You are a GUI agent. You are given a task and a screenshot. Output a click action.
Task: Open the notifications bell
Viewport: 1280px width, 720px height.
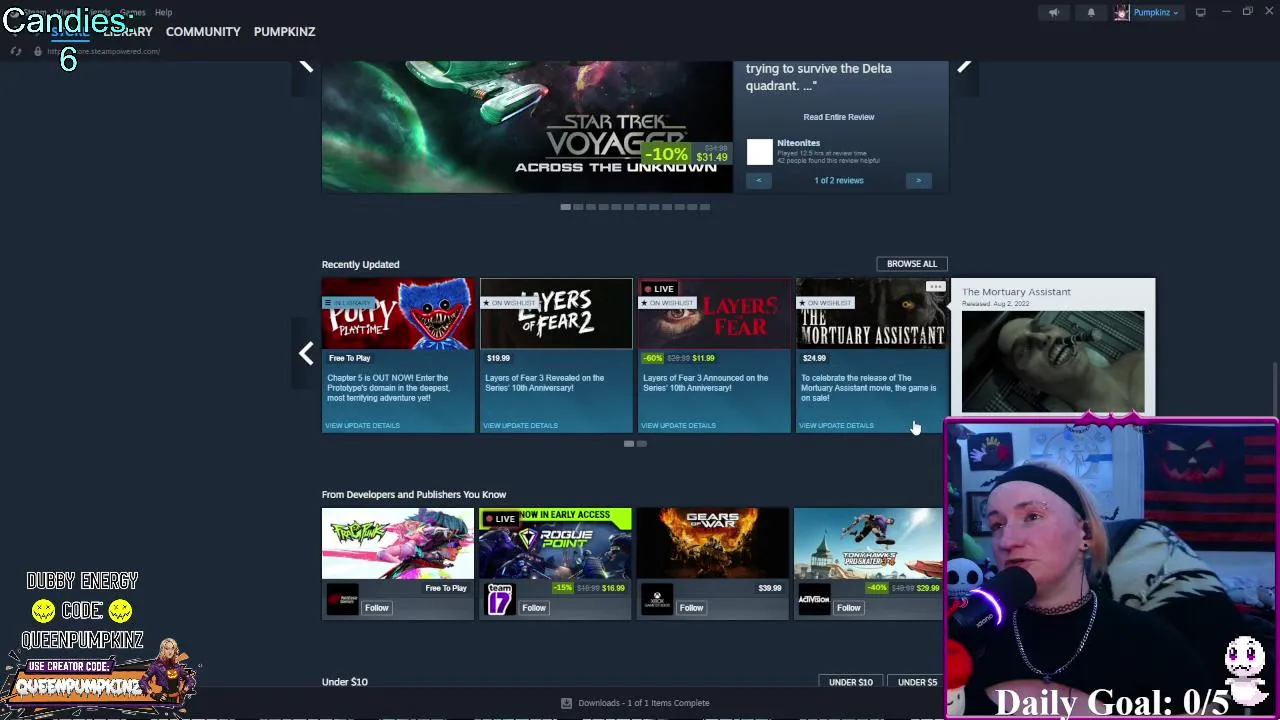(x=1091, y=12)
